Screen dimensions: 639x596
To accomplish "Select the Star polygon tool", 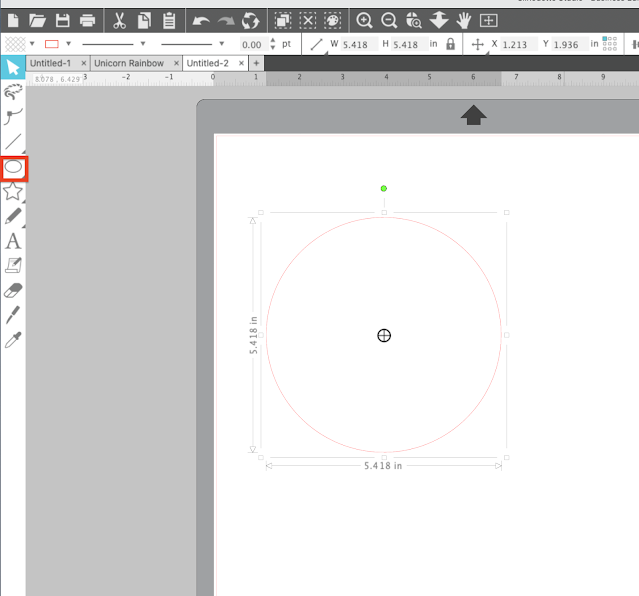I will tap(13, 191).
